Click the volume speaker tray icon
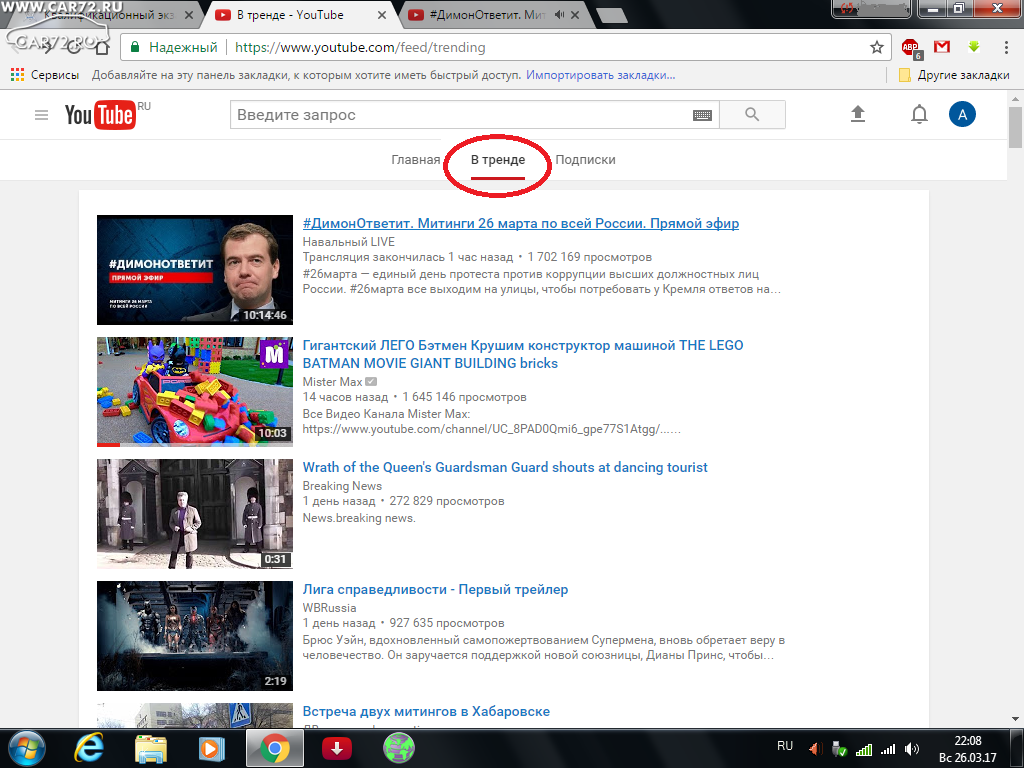1024x768 pixels. pos(912,749)
